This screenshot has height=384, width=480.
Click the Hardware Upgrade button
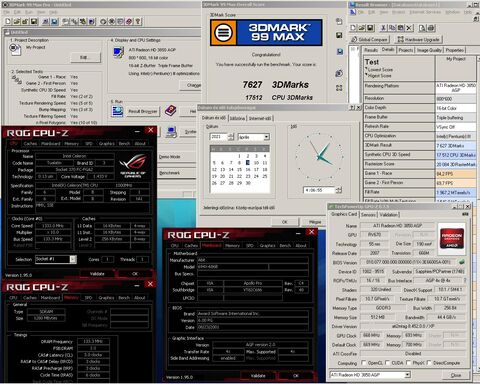pos(419,39)
